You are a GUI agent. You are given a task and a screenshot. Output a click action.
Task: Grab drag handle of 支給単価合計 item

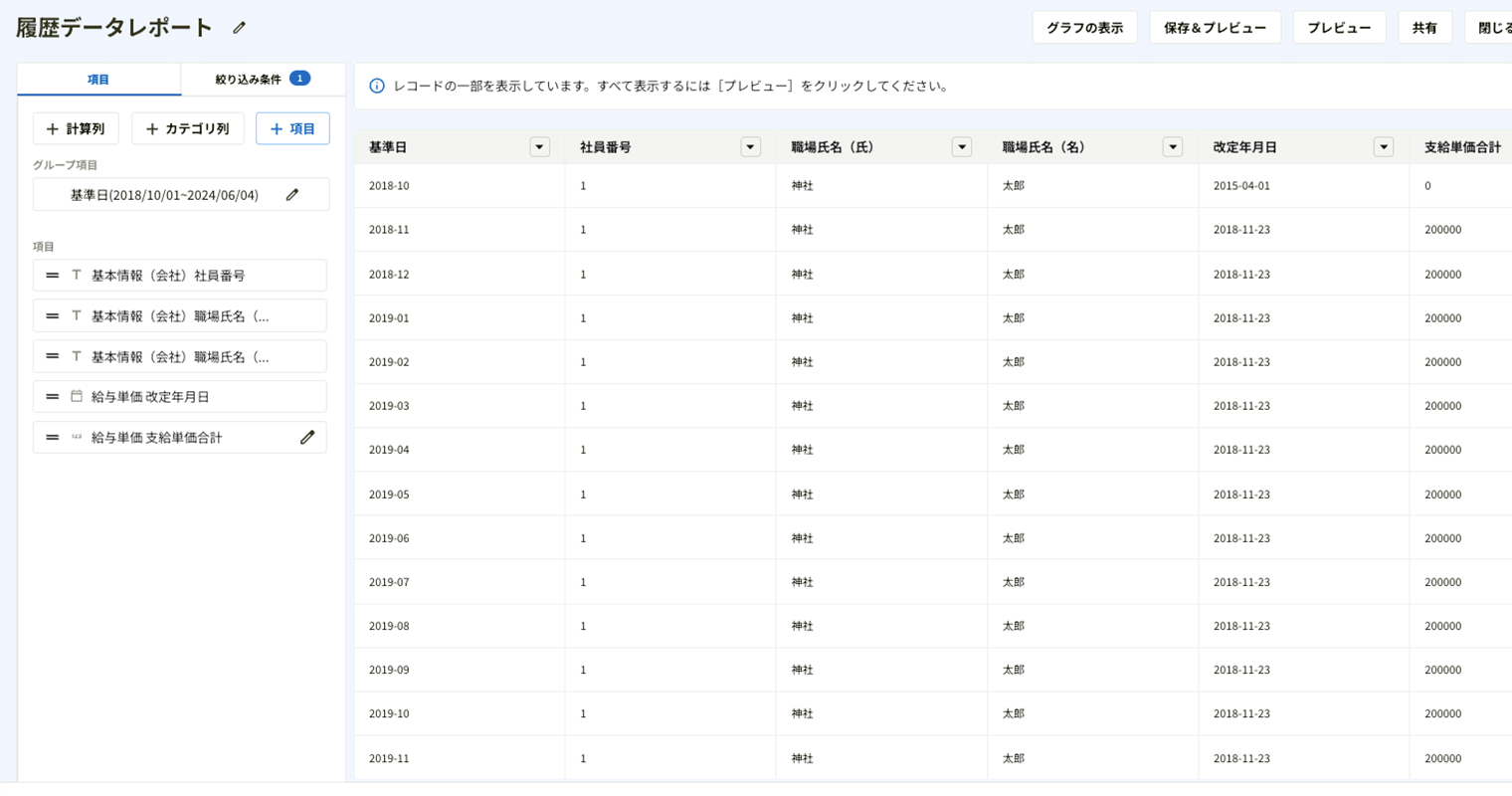[53, 437]
